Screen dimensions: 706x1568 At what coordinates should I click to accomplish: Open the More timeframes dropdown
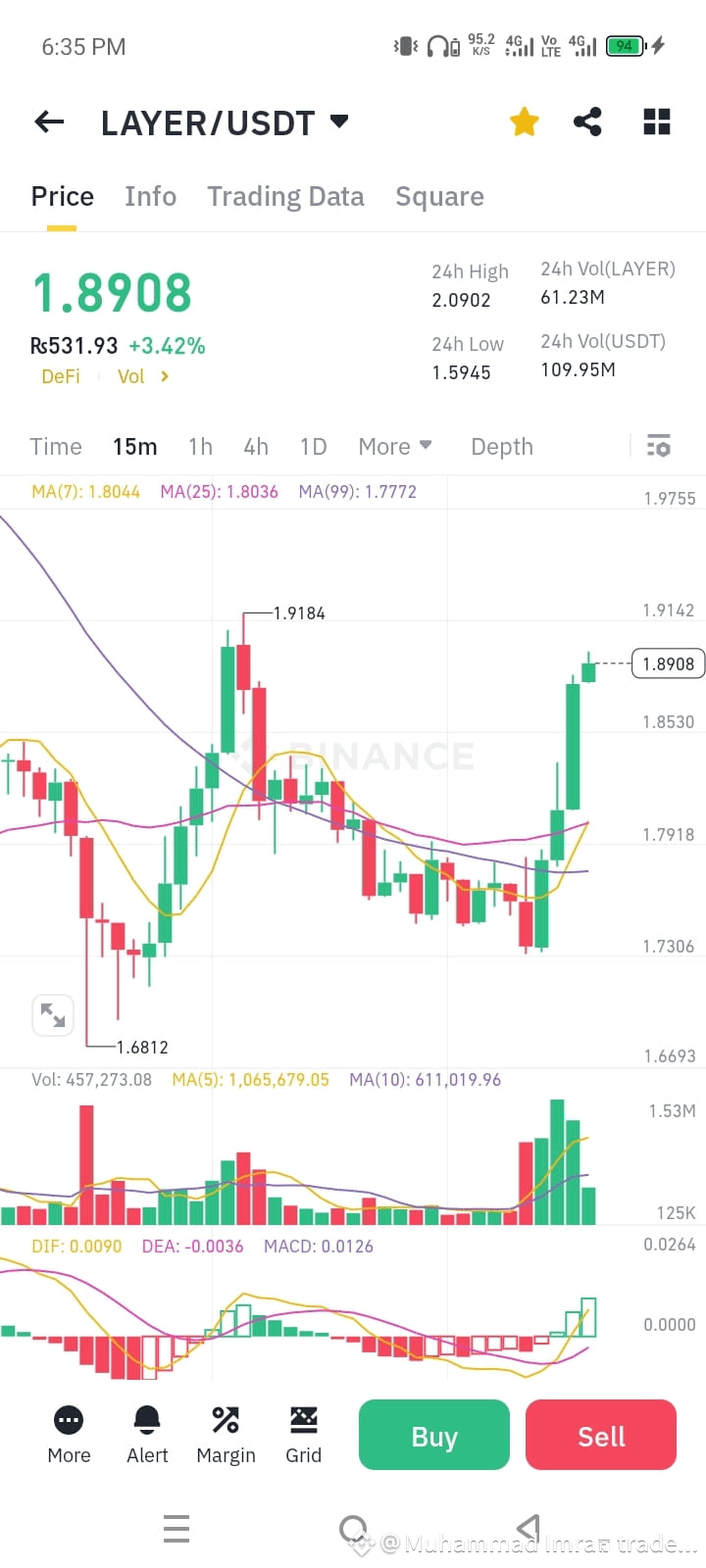(392, 446)
